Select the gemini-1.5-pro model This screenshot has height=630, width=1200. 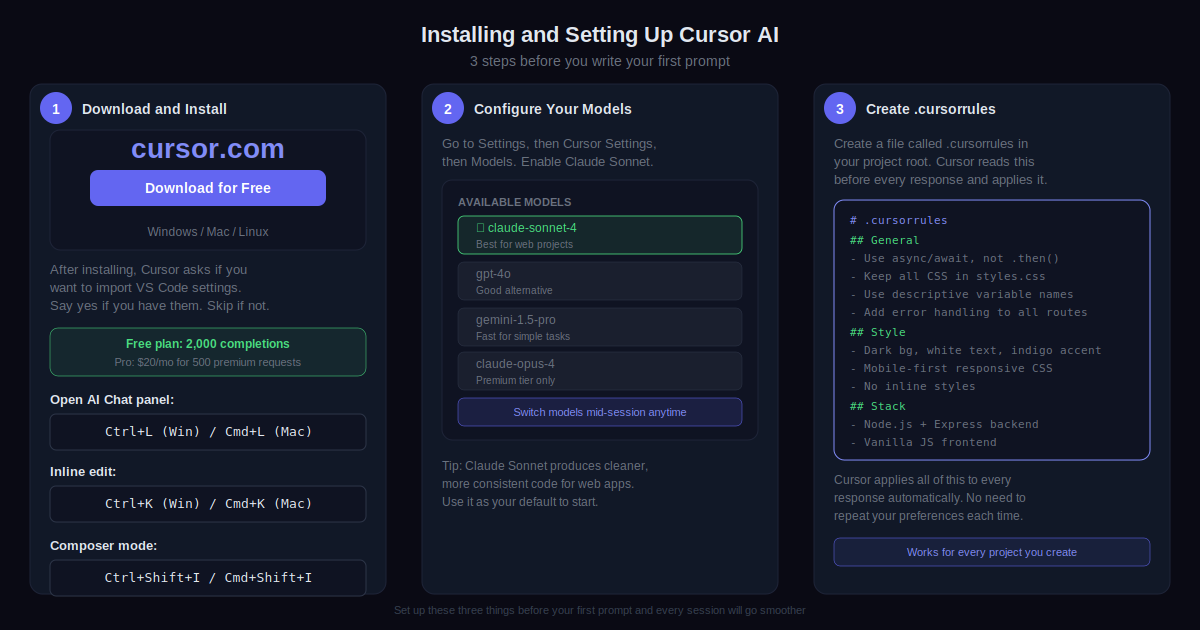click(x=600, y=327)
